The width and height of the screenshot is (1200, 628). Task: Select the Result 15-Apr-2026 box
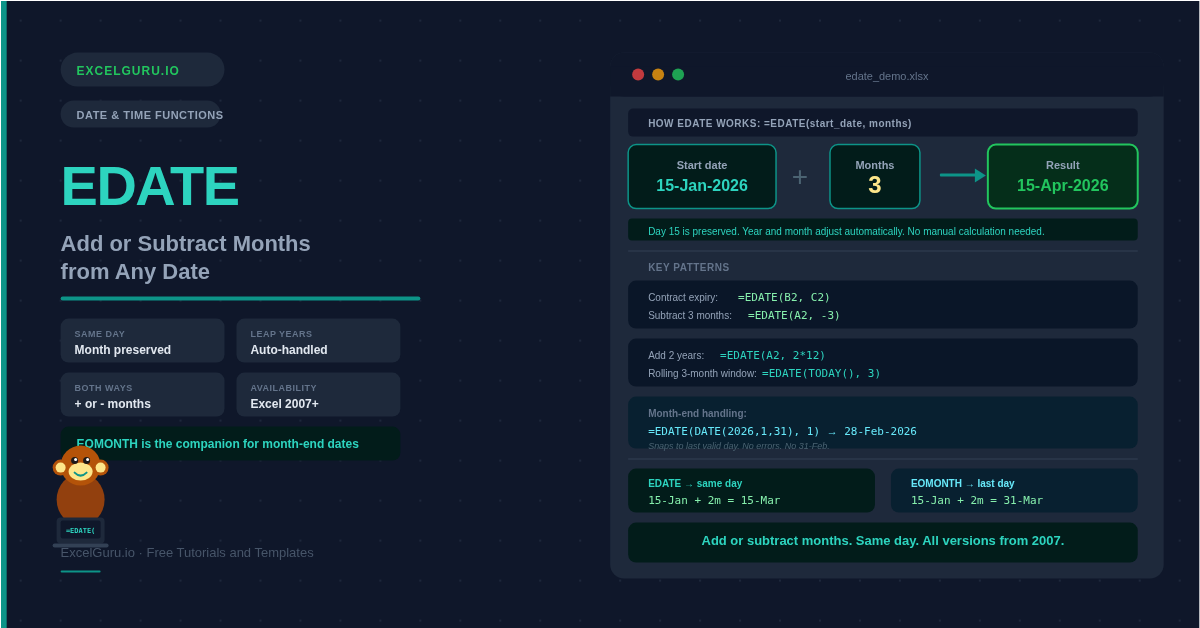1062,177
